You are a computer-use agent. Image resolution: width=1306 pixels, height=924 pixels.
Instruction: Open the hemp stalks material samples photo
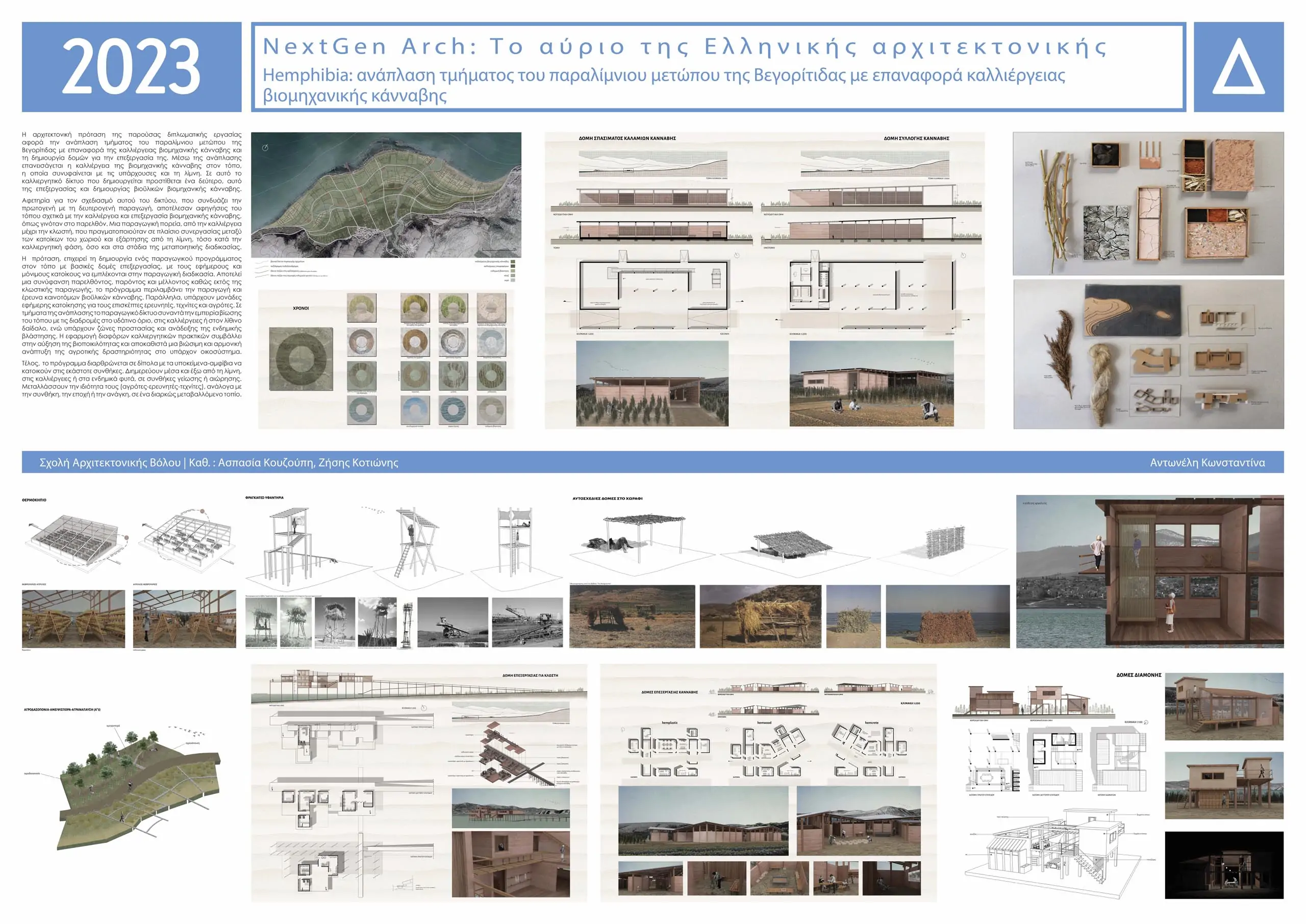tap(1148, 204)
